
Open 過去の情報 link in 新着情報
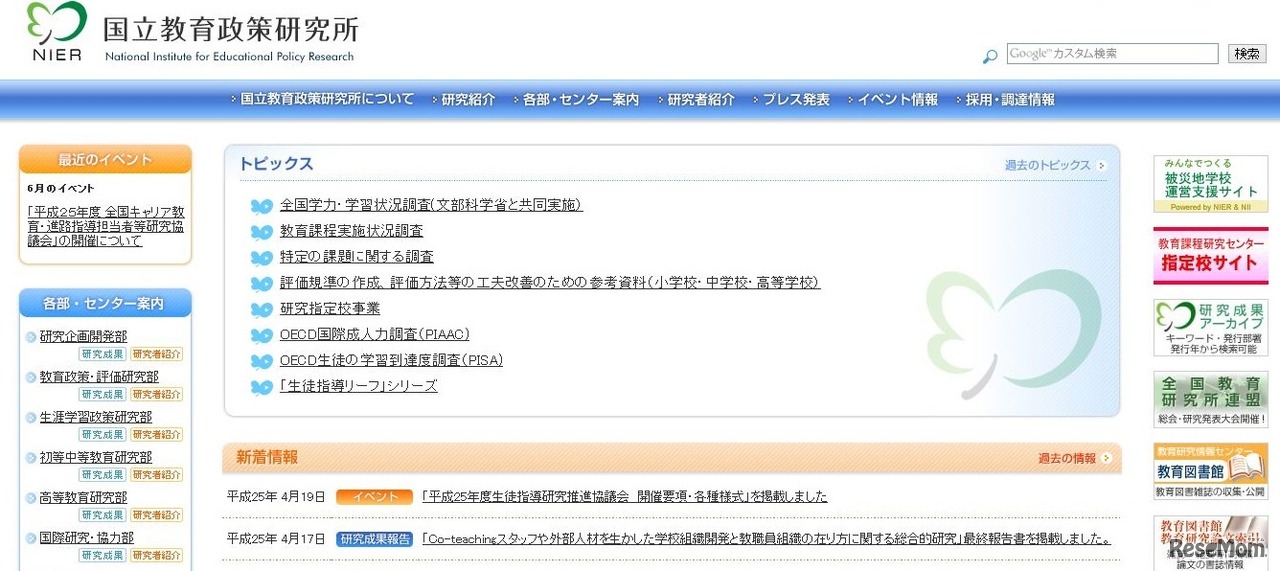[1067, 459]
